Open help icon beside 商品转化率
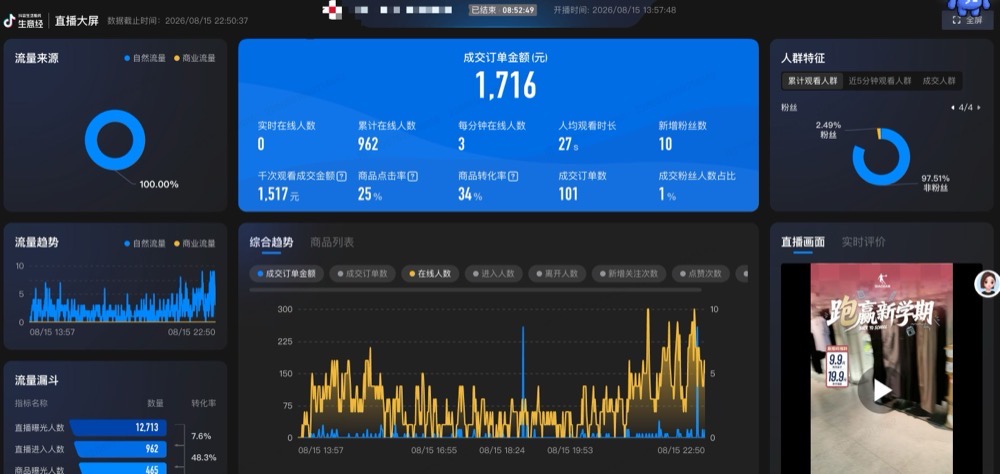The width and height of the screenshot is (1000, 474). point(513,177)
